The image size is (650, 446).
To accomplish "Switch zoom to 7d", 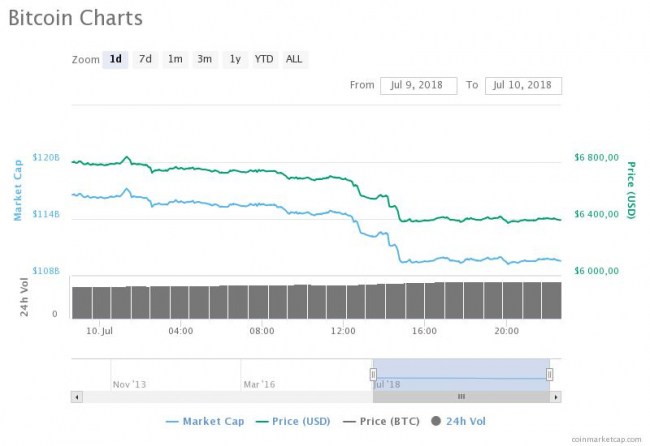I will 145,59.
